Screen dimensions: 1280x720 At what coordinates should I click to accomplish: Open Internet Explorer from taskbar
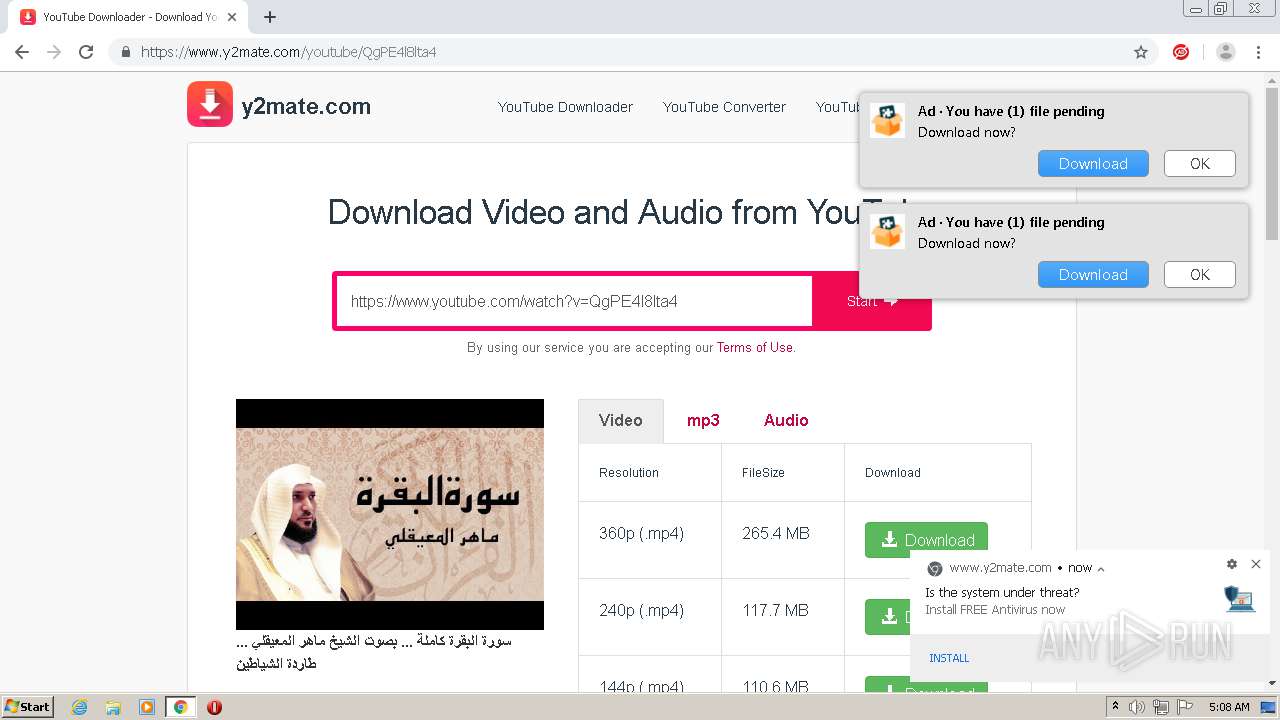(79, 707)
